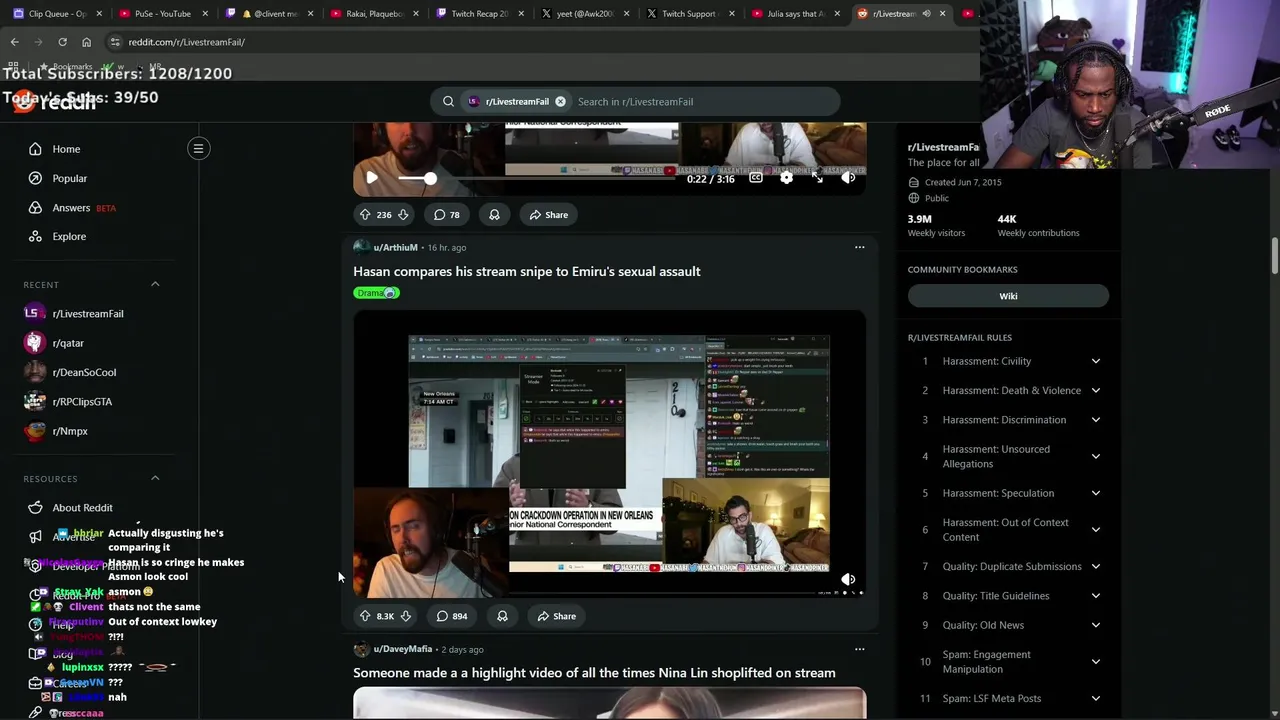Image resolution: width=1280 pixels, height=720 pixels.
Task: Open r/Nmpx recent community
Action: 70,431
